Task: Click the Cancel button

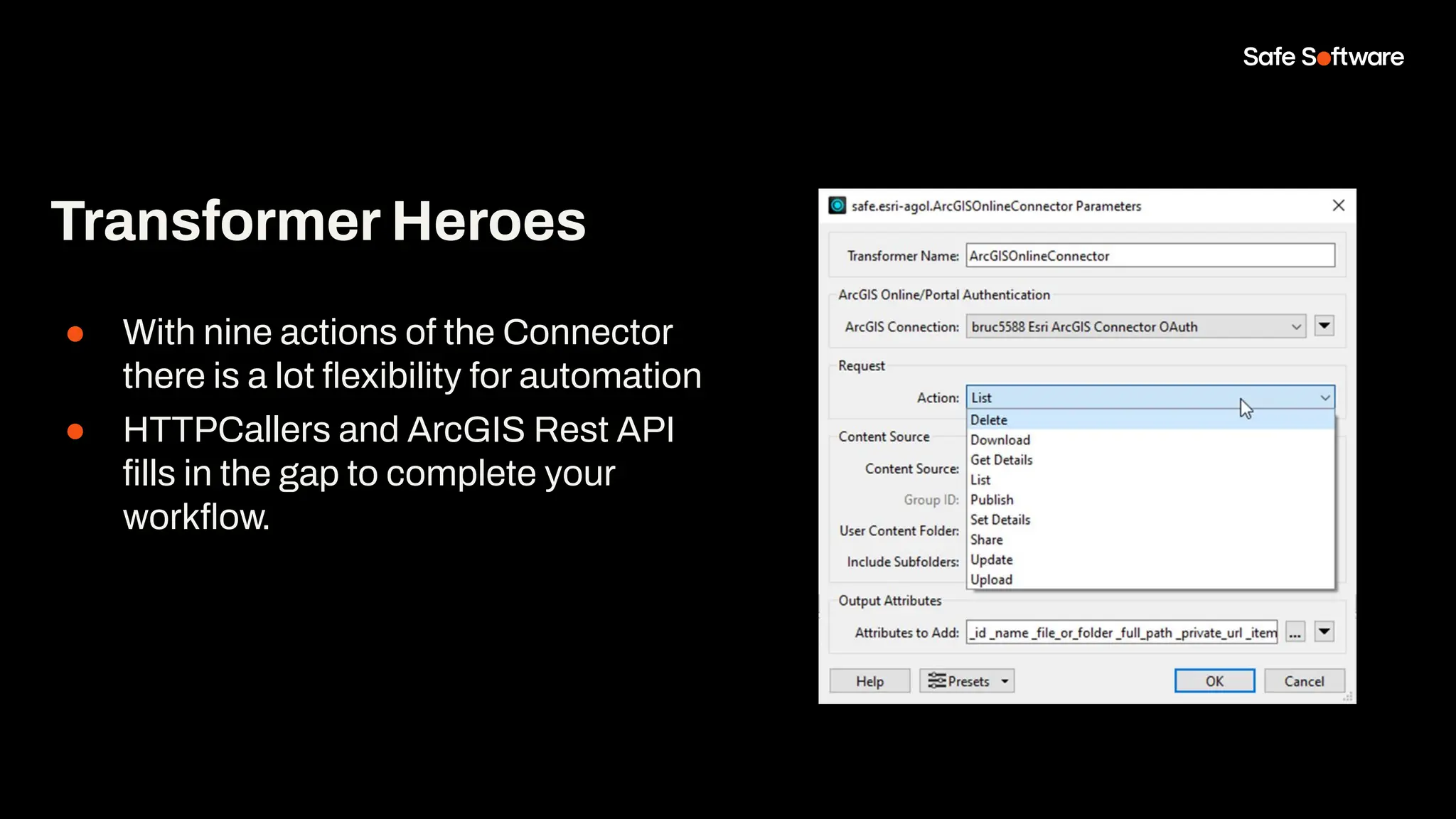Action: 1304,681
